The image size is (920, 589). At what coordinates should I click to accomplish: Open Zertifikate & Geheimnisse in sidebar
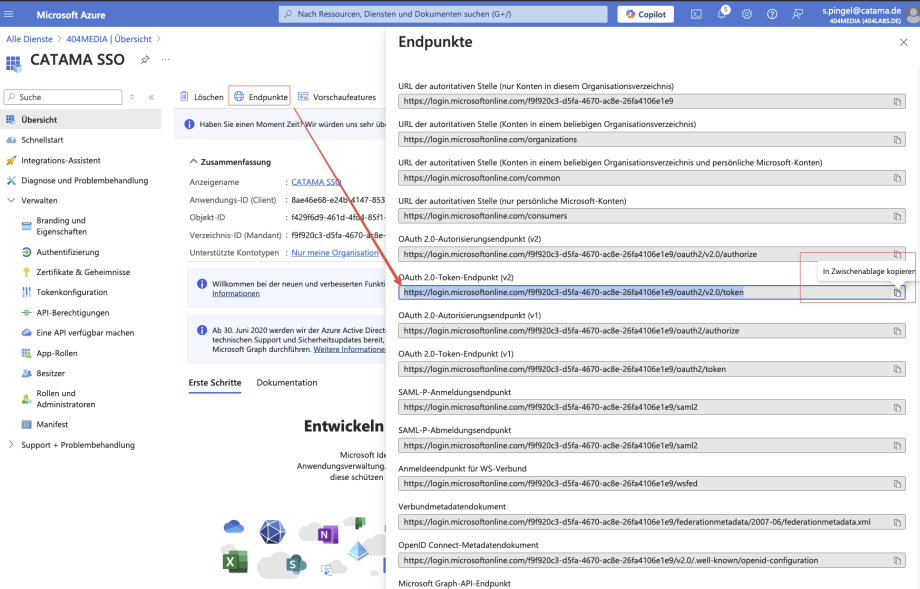[83, 272]
